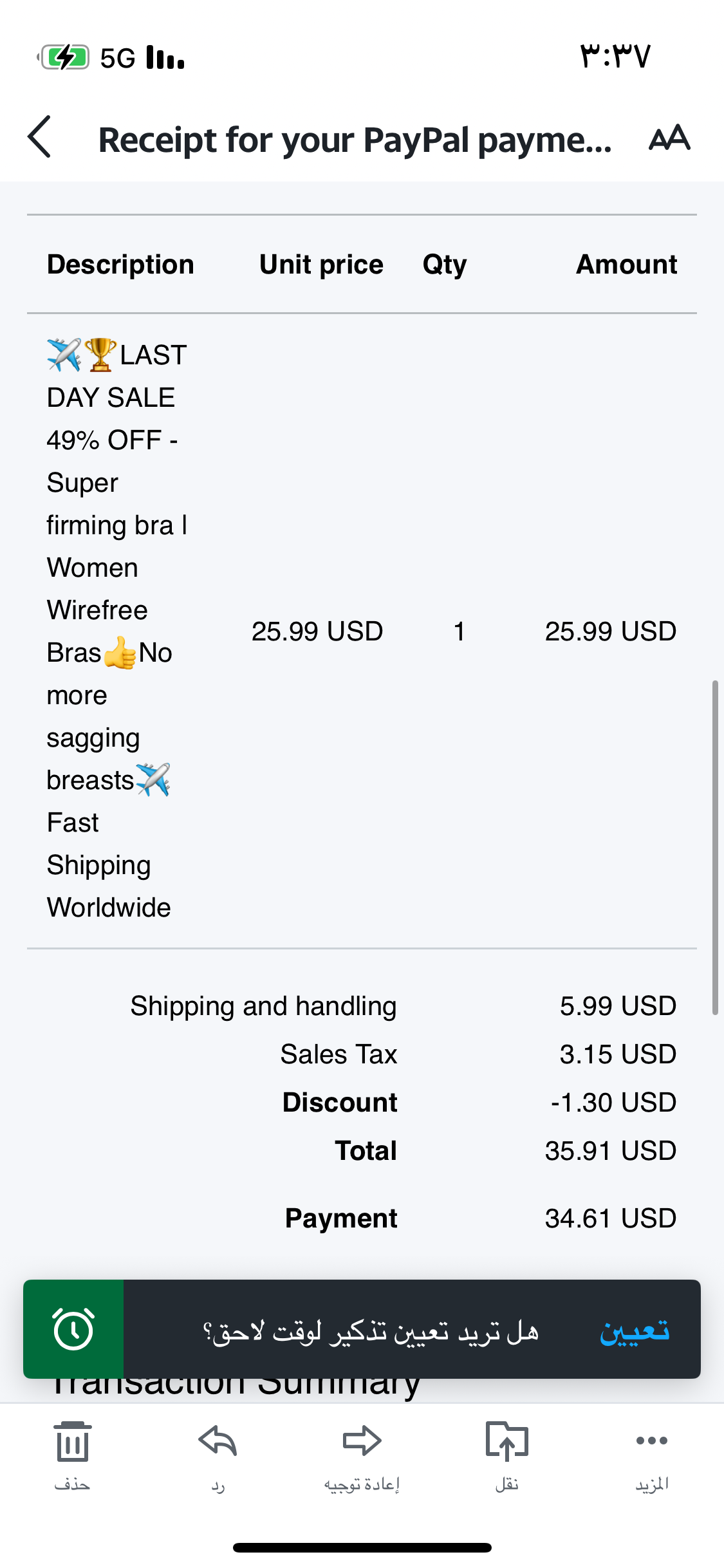Tap the Unit price column header

coord(321,265)
